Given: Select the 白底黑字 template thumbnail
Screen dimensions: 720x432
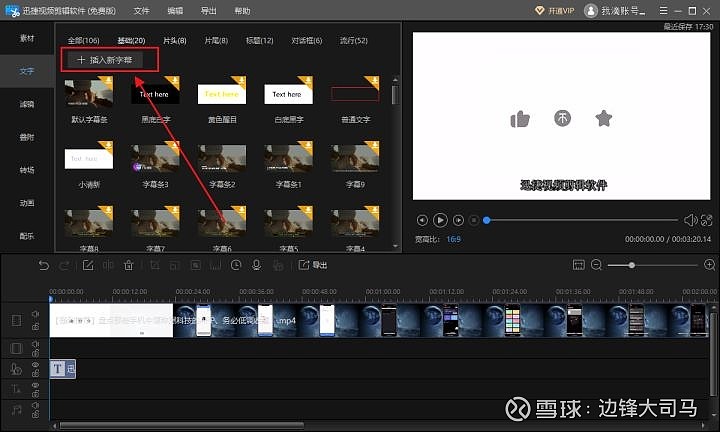Looking at the screenshot, I should 288,92.
